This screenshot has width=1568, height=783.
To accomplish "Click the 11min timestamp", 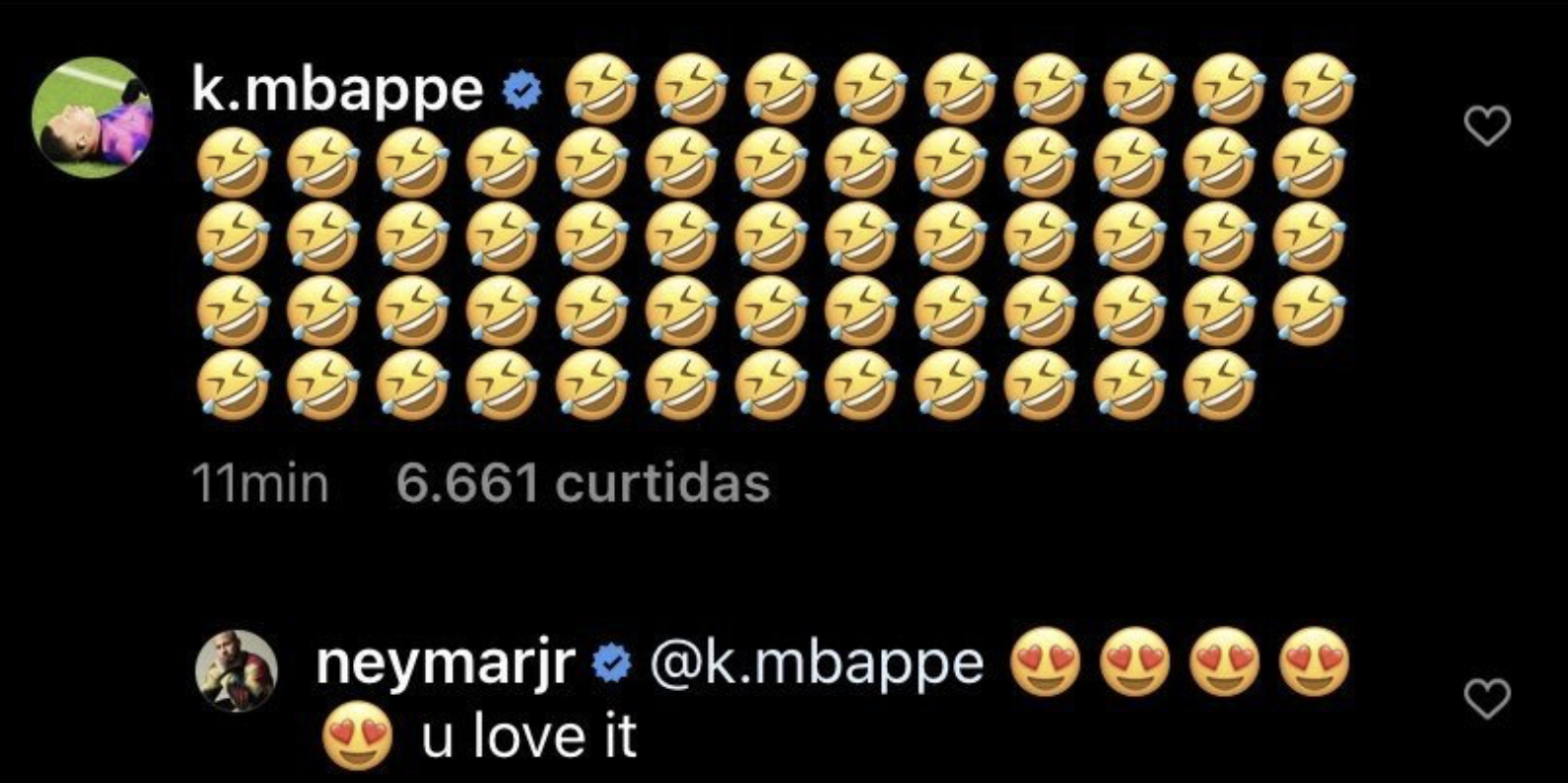I will pyautogui.click(x=259, y=483).
